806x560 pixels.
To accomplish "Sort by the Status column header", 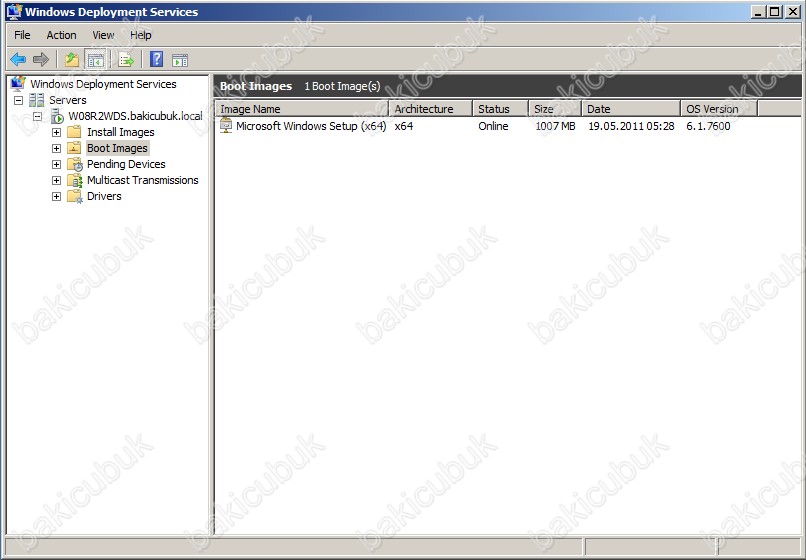I will point(501,109).
